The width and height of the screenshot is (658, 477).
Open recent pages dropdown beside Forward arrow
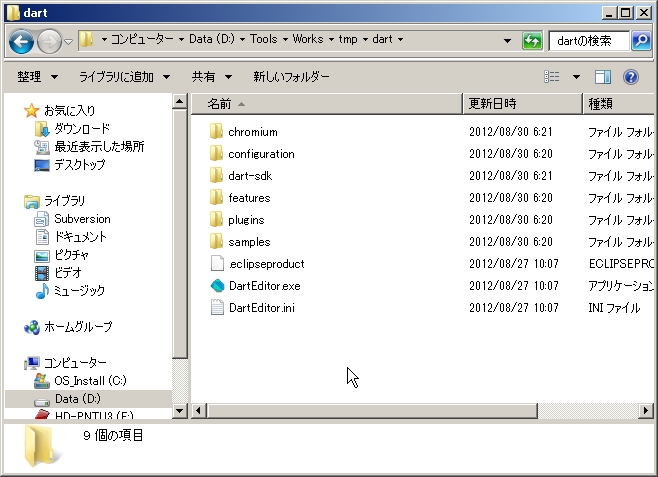coord(68,42)
